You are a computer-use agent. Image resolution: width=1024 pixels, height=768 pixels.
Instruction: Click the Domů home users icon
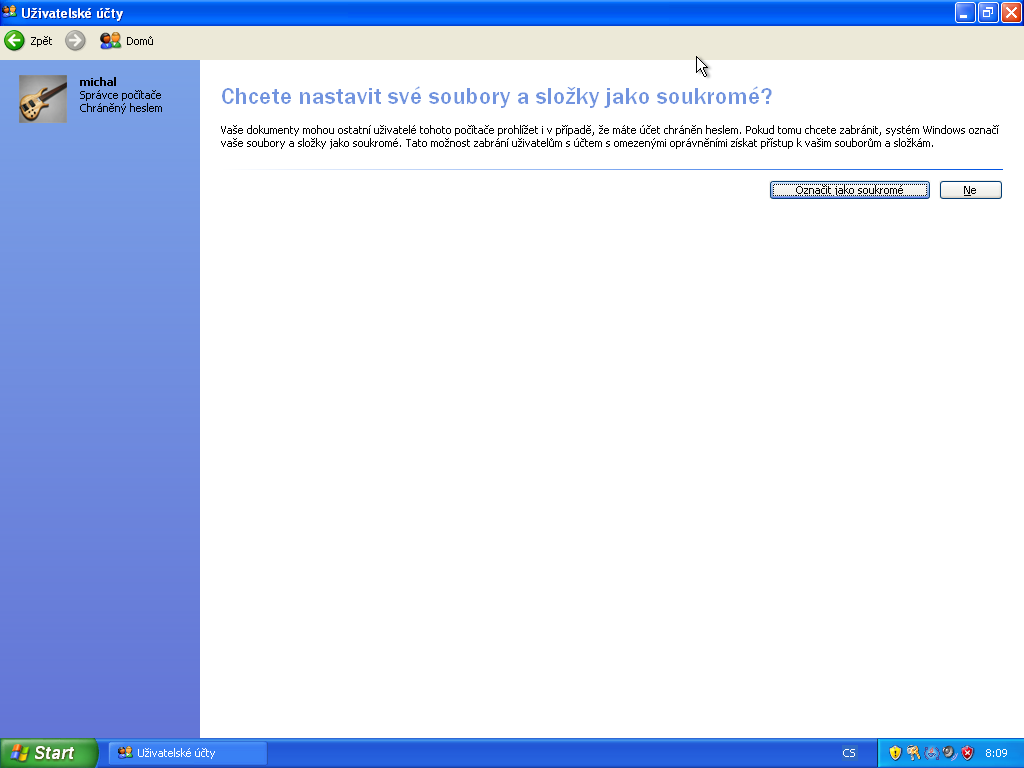[x=110, y=41]
